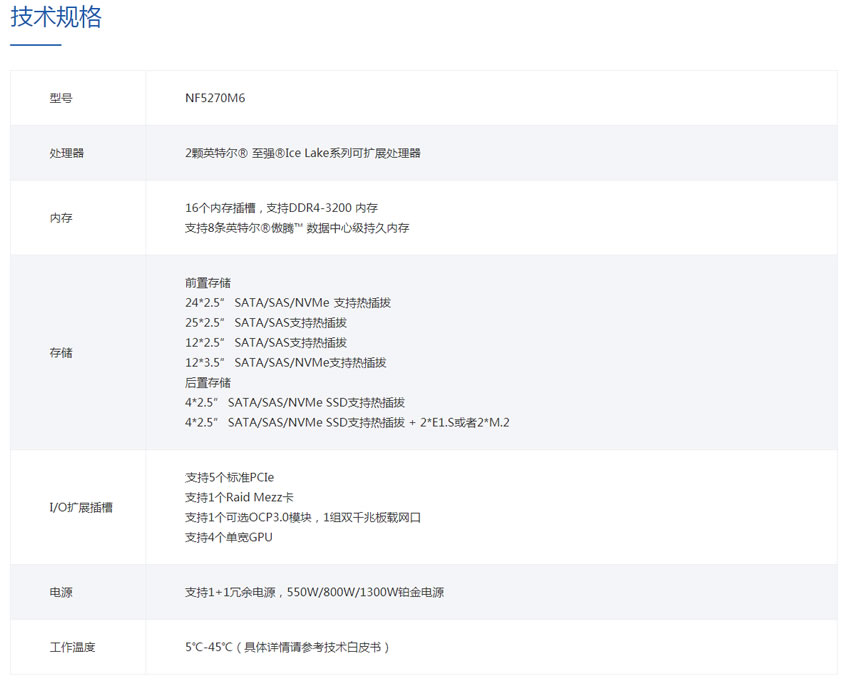Click the line 支持5个标准PCIe
Viewport: 850px width, 699px height.
pyautogui.click(x=230, y=477)
